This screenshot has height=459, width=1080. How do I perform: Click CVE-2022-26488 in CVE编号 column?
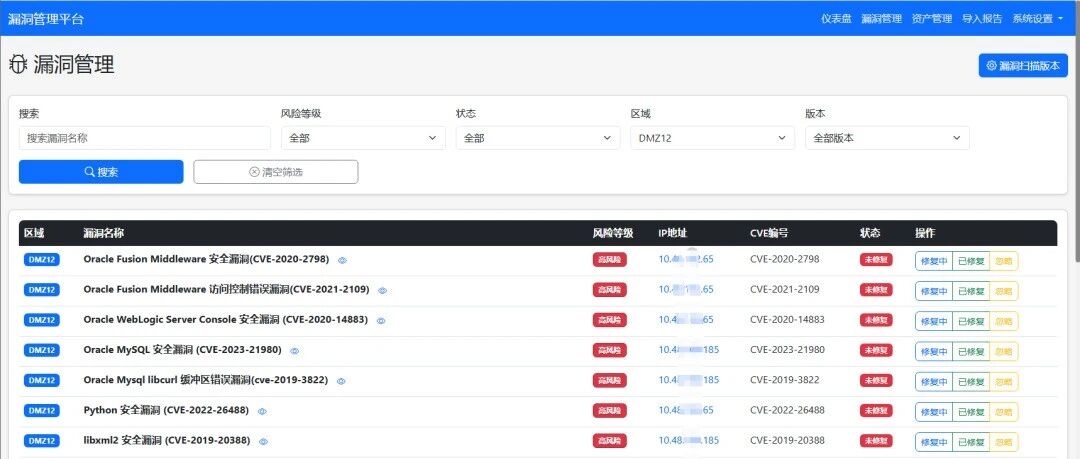coord(787,411)
